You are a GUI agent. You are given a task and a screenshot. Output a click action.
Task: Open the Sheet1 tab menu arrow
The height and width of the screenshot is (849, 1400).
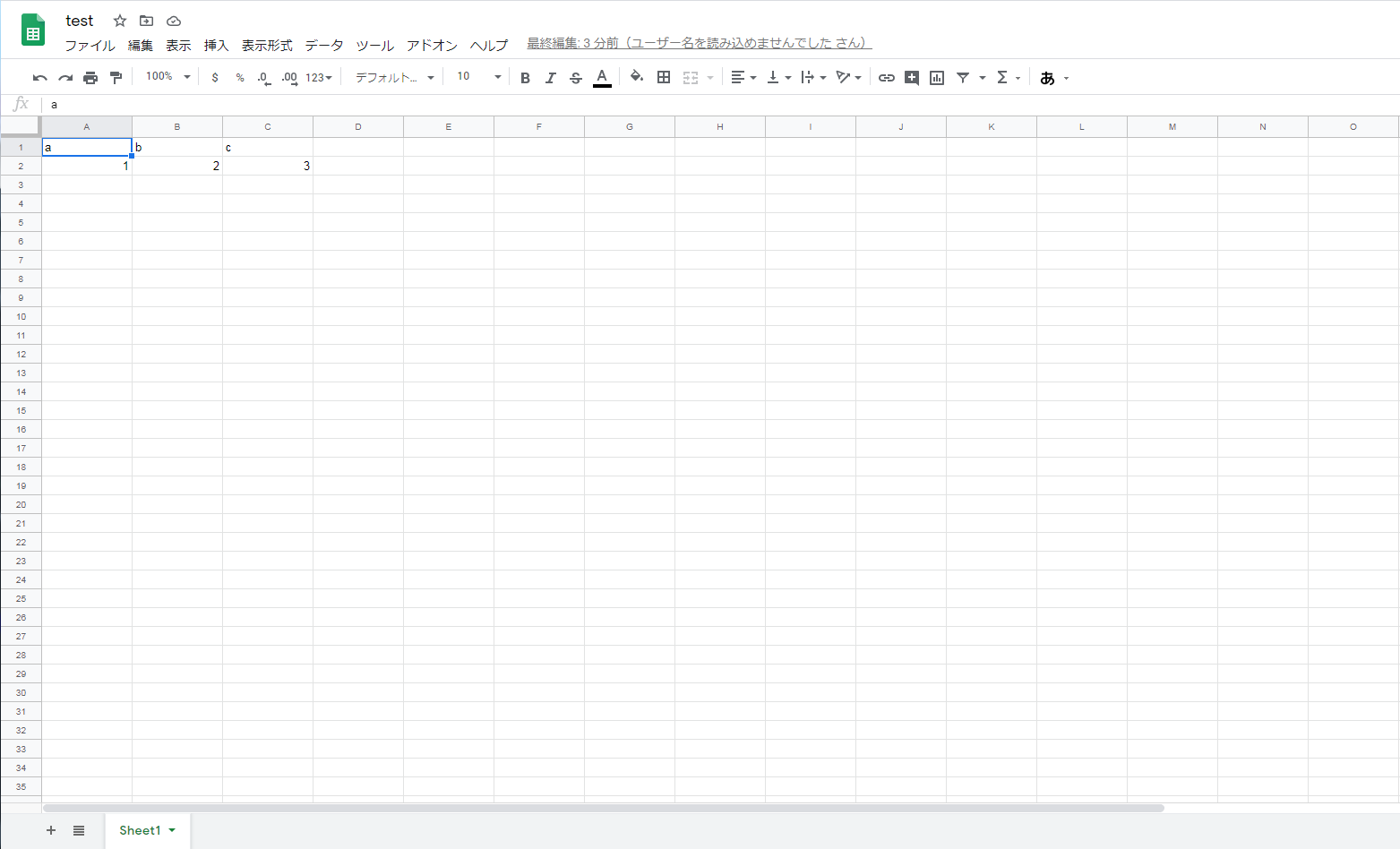(x=173, y=831)
